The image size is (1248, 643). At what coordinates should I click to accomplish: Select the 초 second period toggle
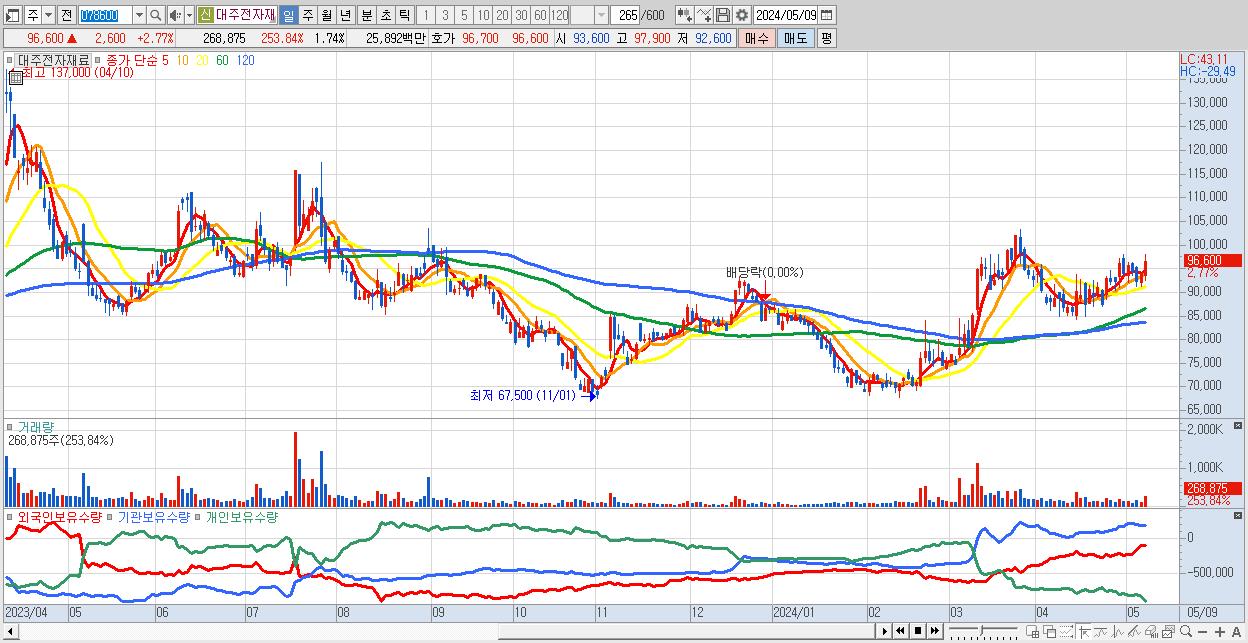pyautogui.click(x=385, y=15)
